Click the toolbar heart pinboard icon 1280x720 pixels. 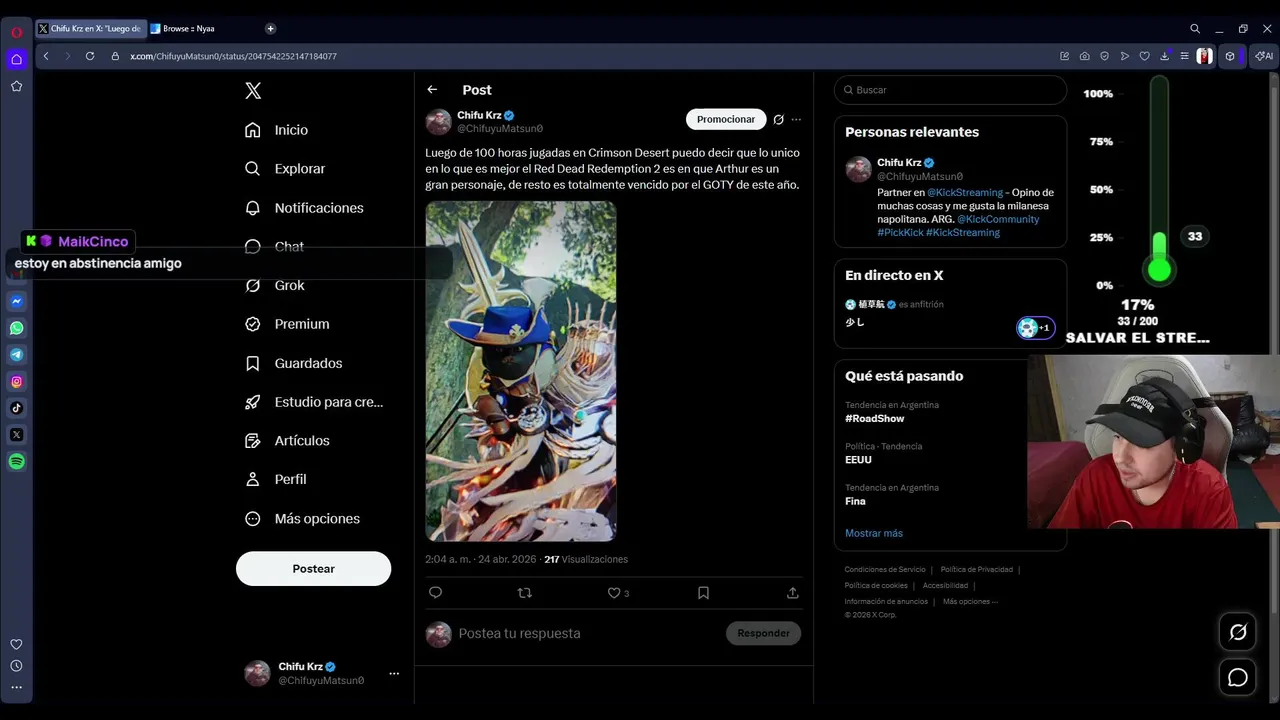tap(1145, 56)
